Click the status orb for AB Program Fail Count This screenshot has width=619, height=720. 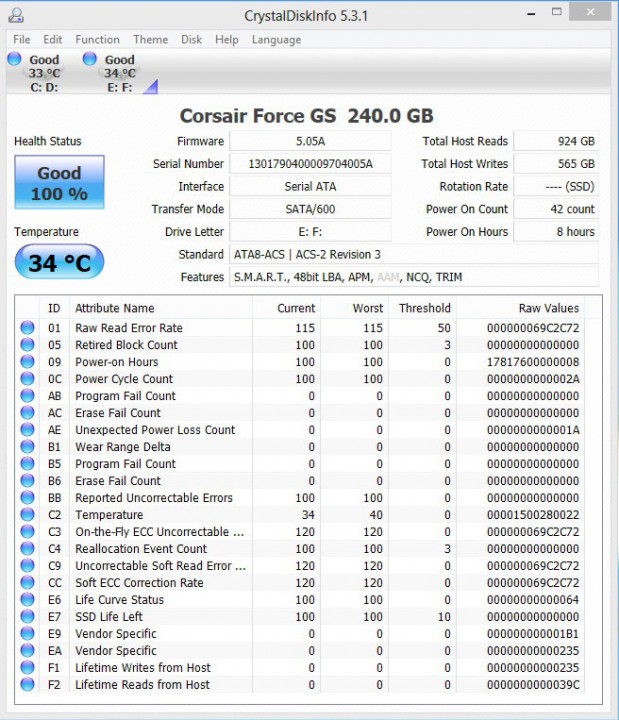point(28,395)
